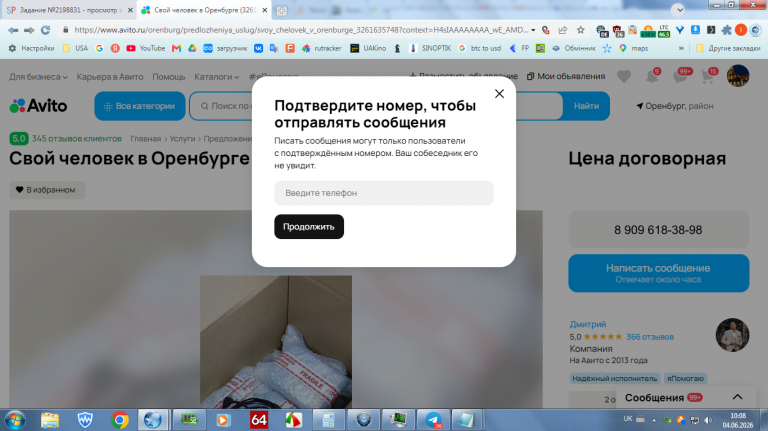Click the Продолжить button in the dialog
The width and height of the screenshot is (768, 431).
tap(309, 227)
